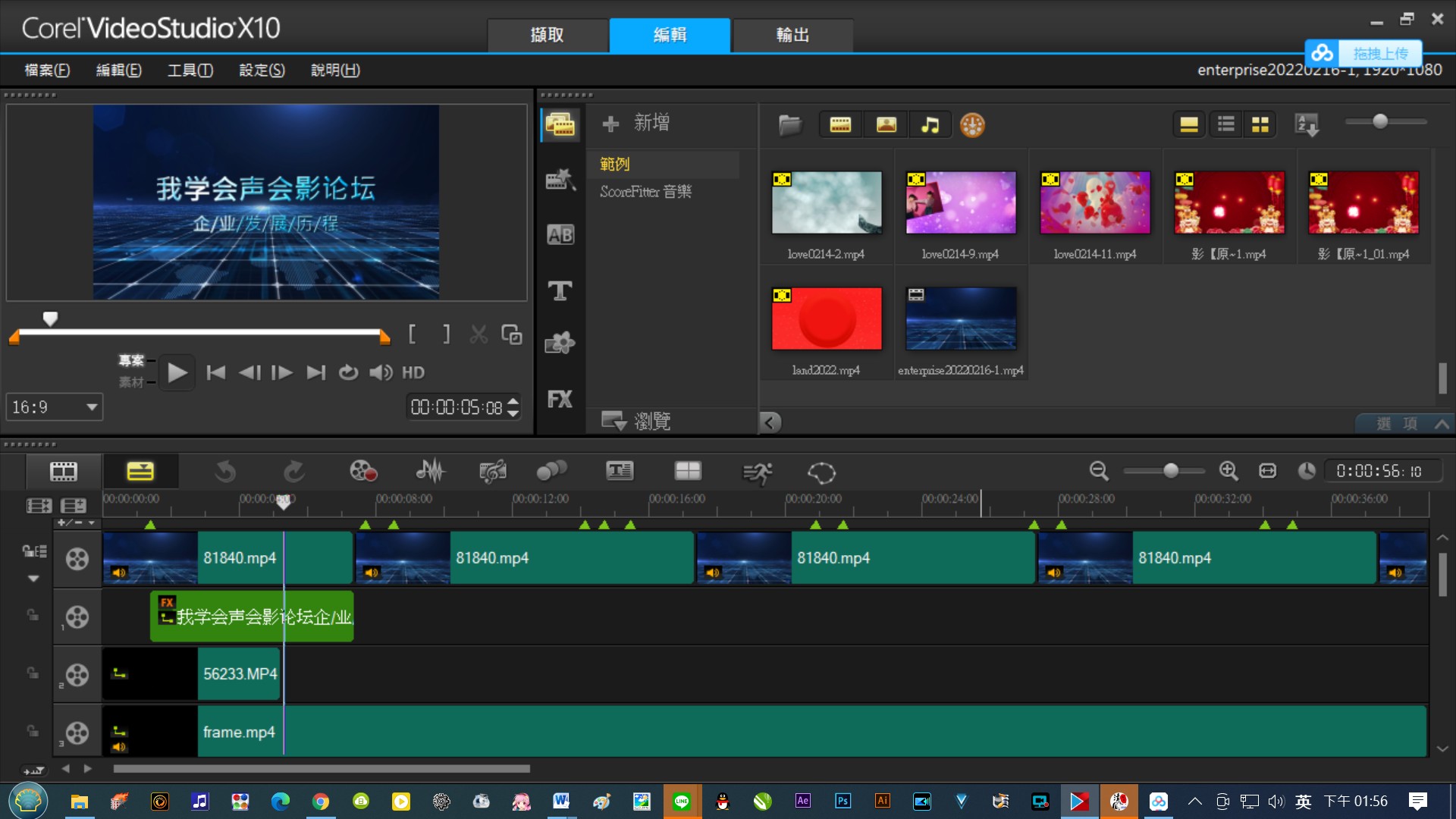Screen dimensions: 1456x819
Task: Fit project in timeline window
Action: (1267, 471)
